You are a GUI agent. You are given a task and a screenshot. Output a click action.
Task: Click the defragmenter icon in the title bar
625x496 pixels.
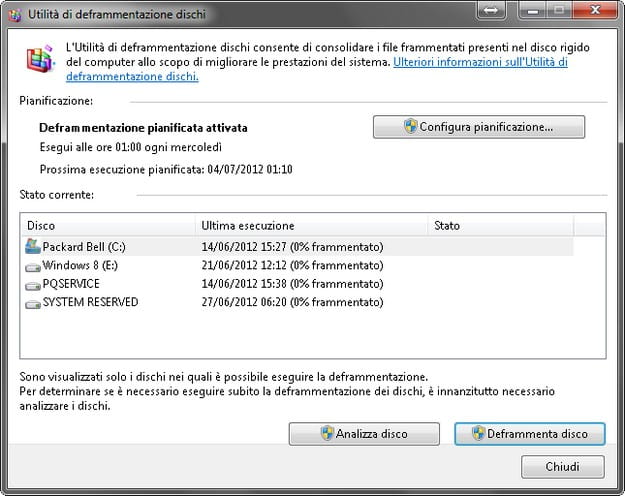pos(14,11)
